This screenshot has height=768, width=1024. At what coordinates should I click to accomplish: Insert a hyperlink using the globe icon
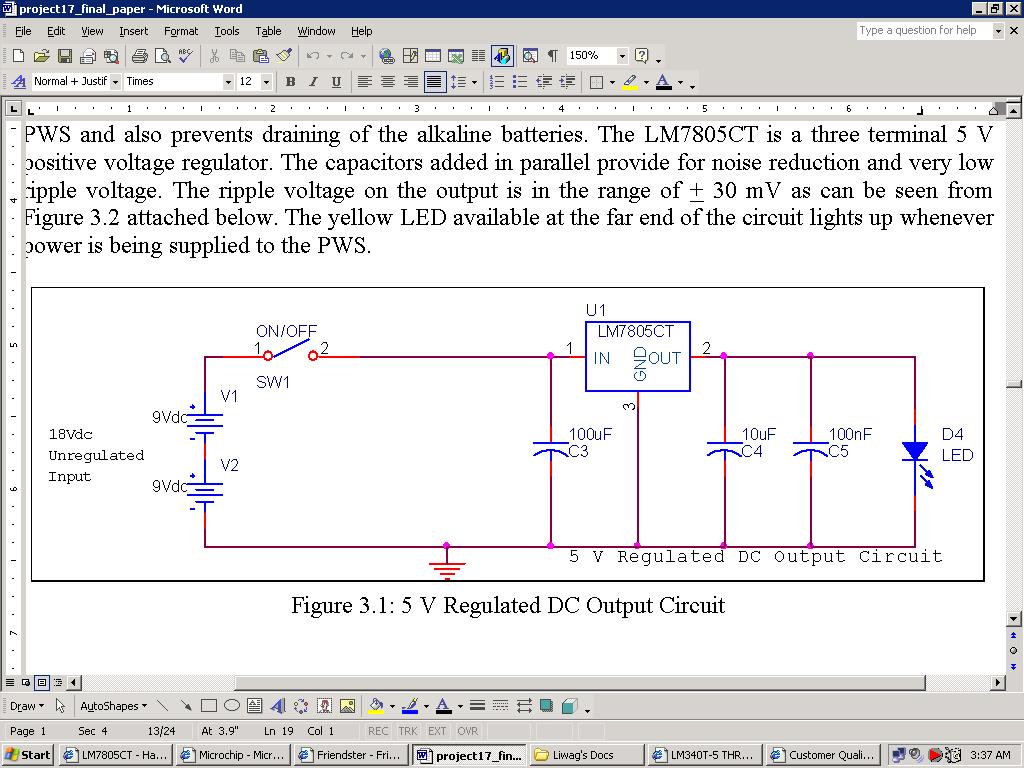click(387, 56)
